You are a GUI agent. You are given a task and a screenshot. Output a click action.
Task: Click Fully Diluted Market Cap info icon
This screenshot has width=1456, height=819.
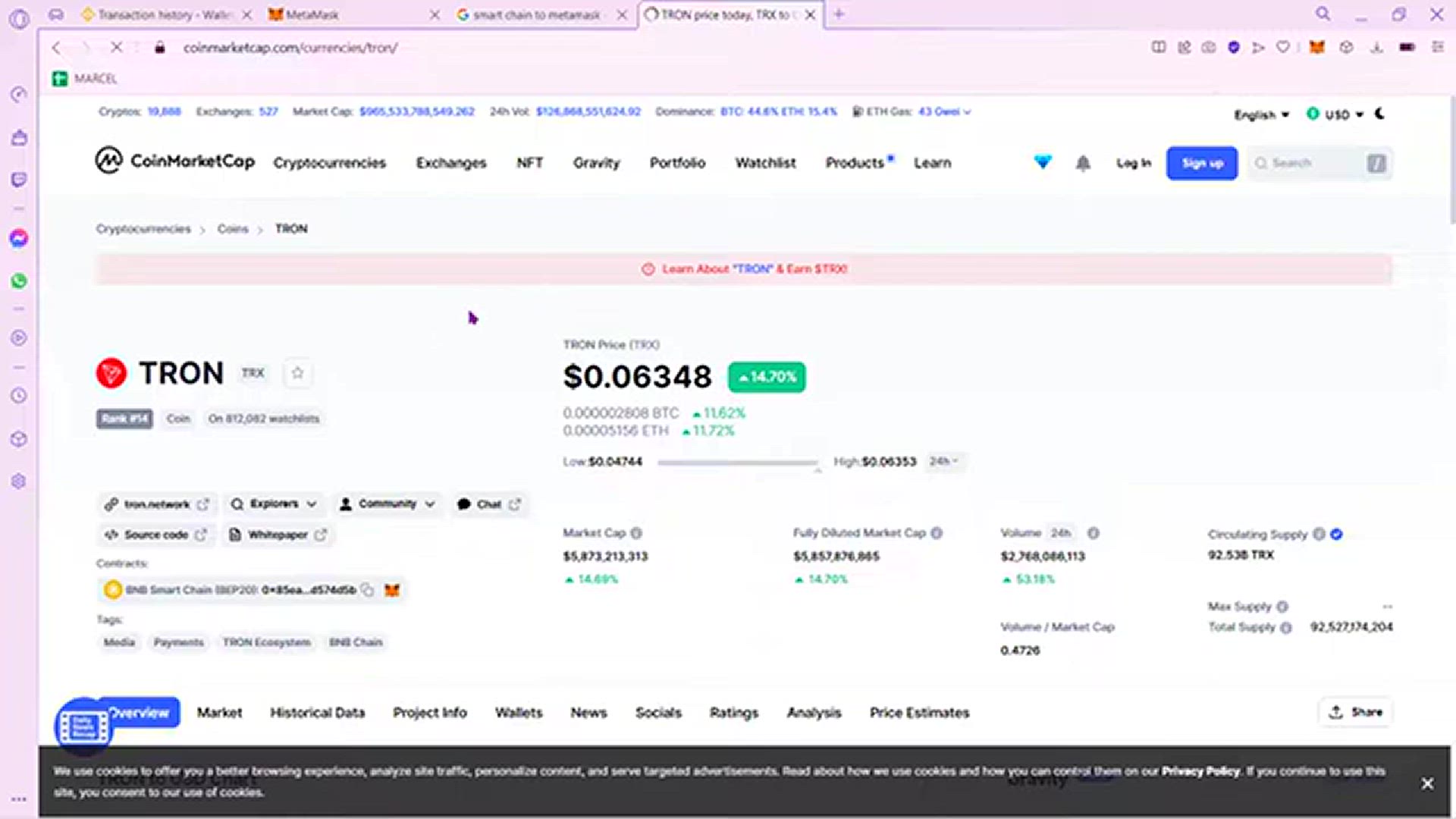[937, 533]
